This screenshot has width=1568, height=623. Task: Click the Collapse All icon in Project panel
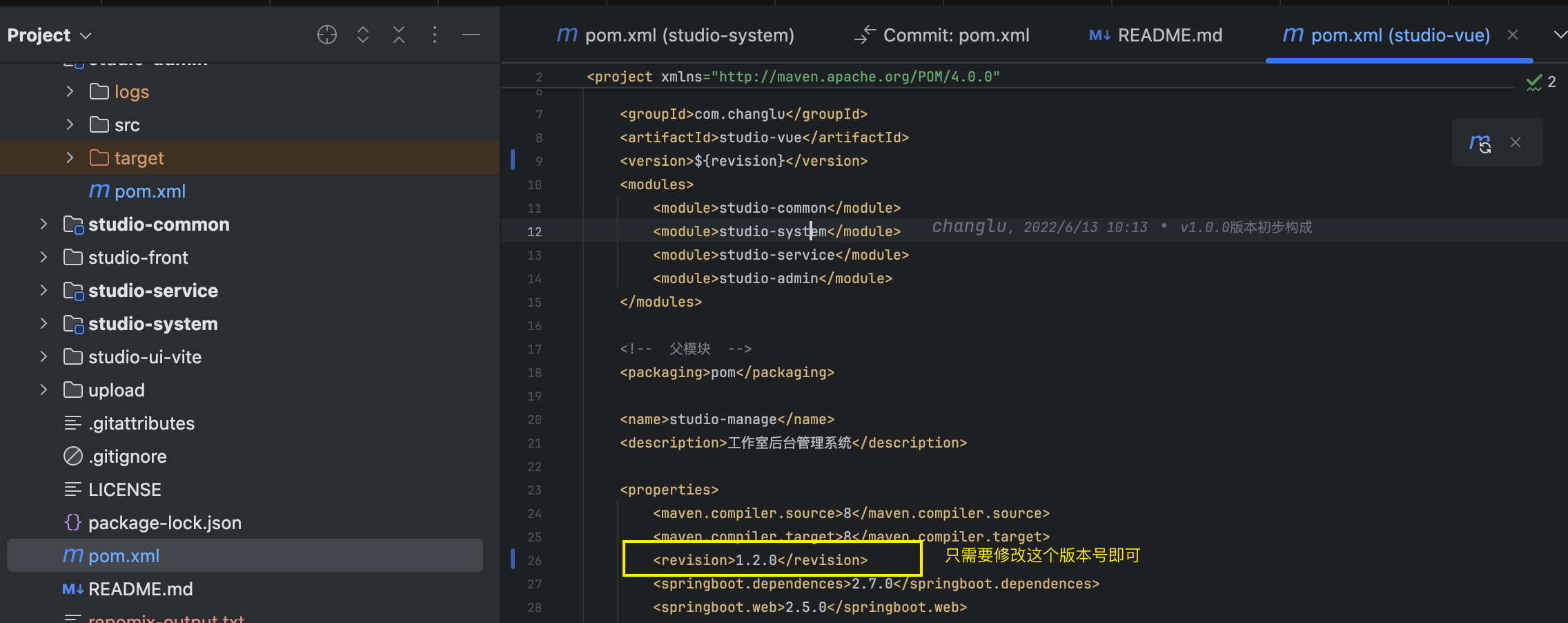[x=399, y=35]
